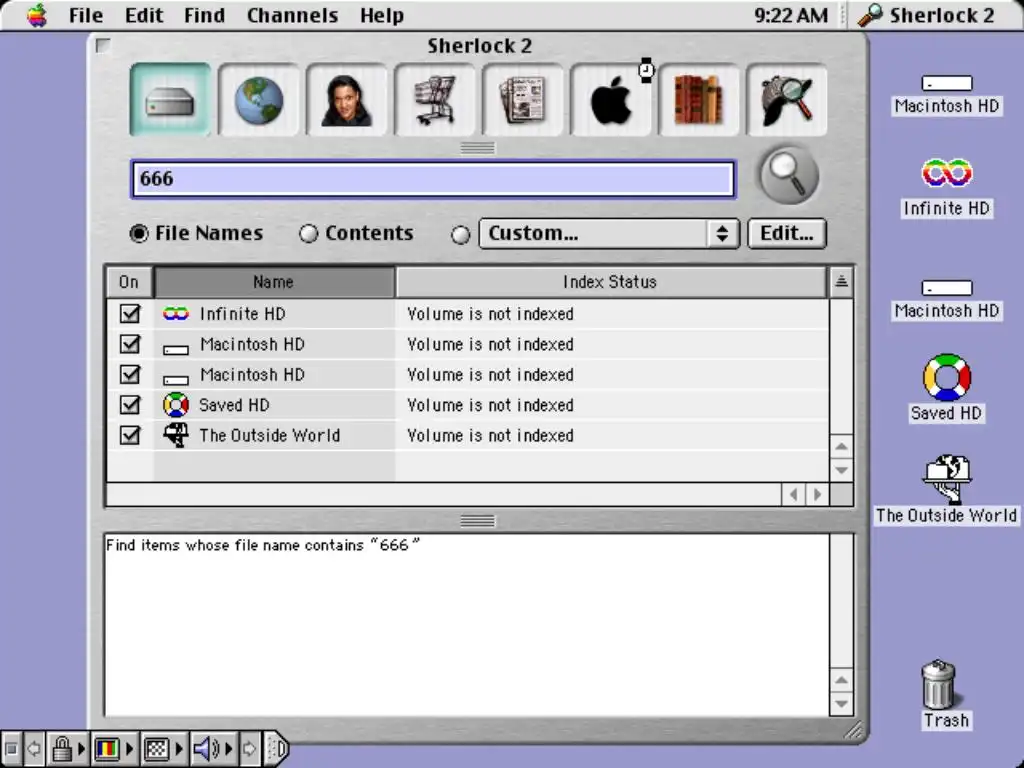The height and width of the screenshot is (768, 1024).
Task: Click Infinite HD 'Volume is not indexed' status
Action: coord(490,314)
